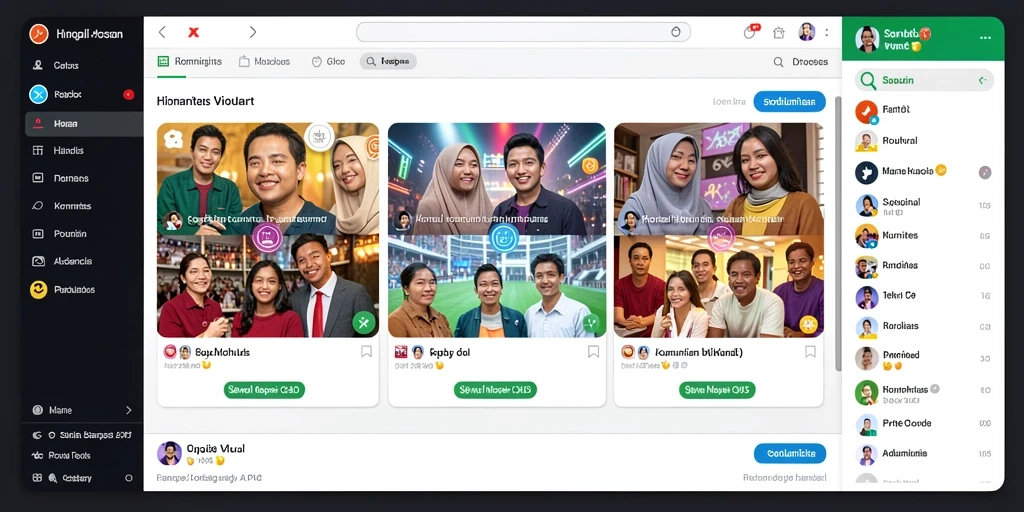Screen dimensions: 1024x512
Task: Click the green crossed-tools badge on first card
Action: click(x=364, y=322)
